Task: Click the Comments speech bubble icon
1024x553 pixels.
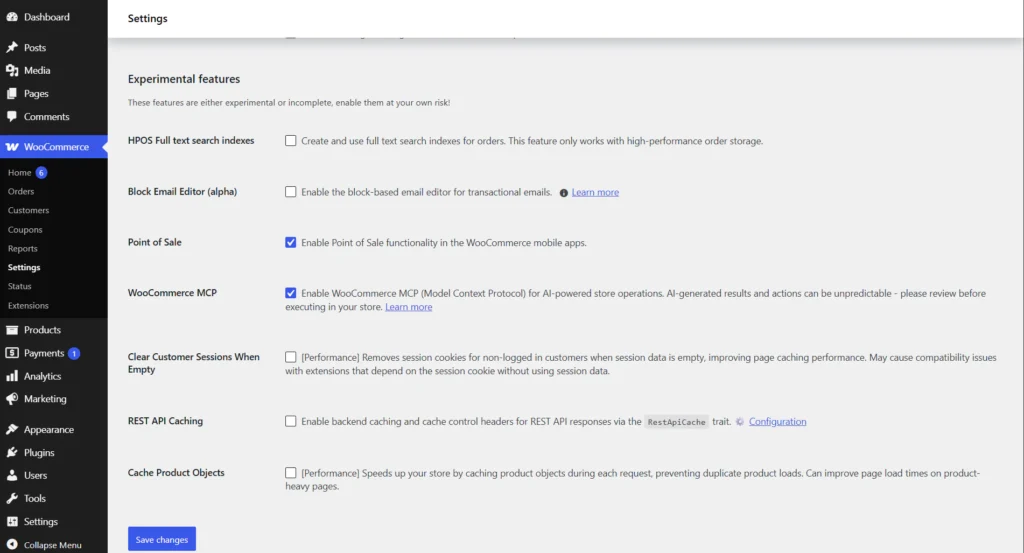Action: (12, 116)
